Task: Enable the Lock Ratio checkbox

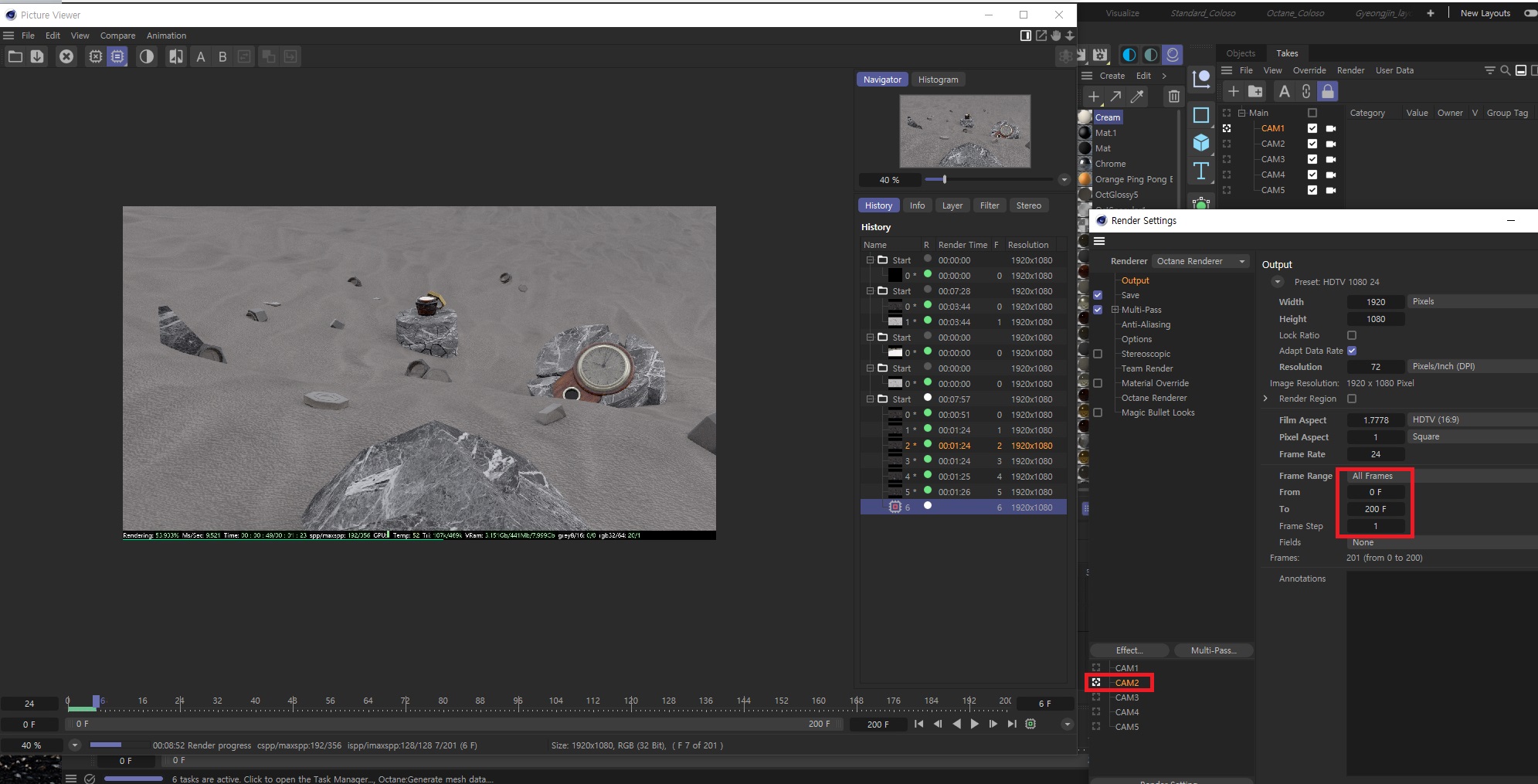Action: pyautogui.click(x=1352, y=335)
